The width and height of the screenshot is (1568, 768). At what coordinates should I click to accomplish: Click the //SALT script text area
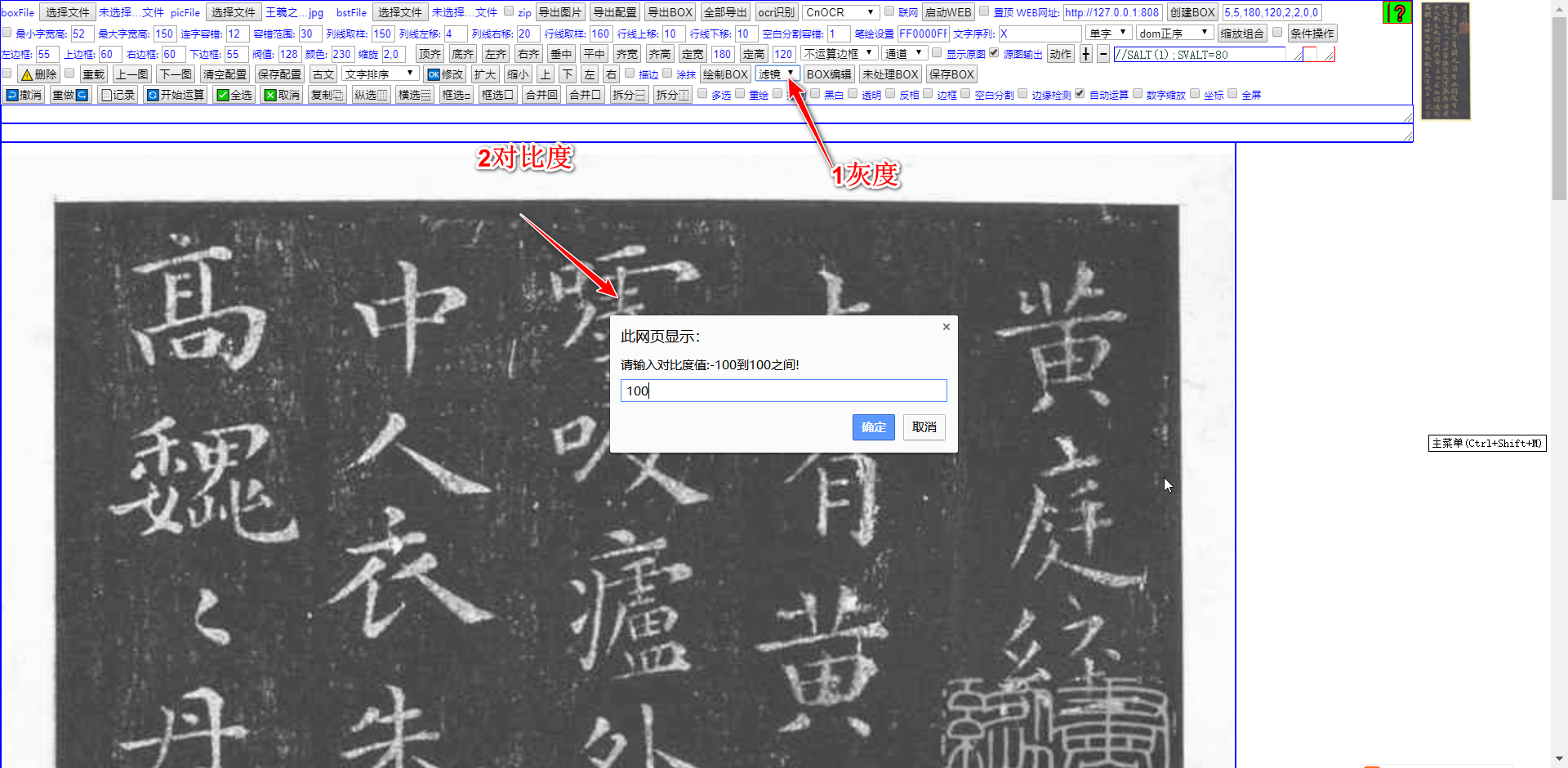coord(1209,54)
